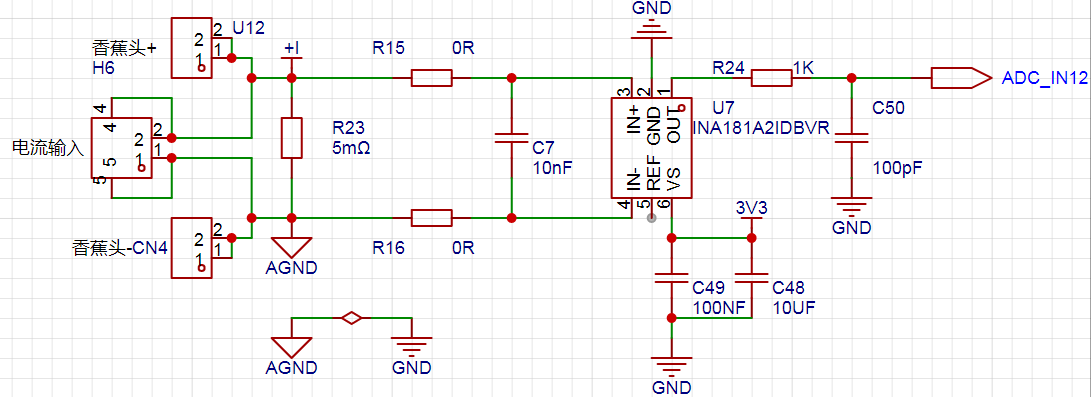Select the U7 INA181A2IDBVR chip body
Screen dimensions: 1091x397
click(651, 147)
